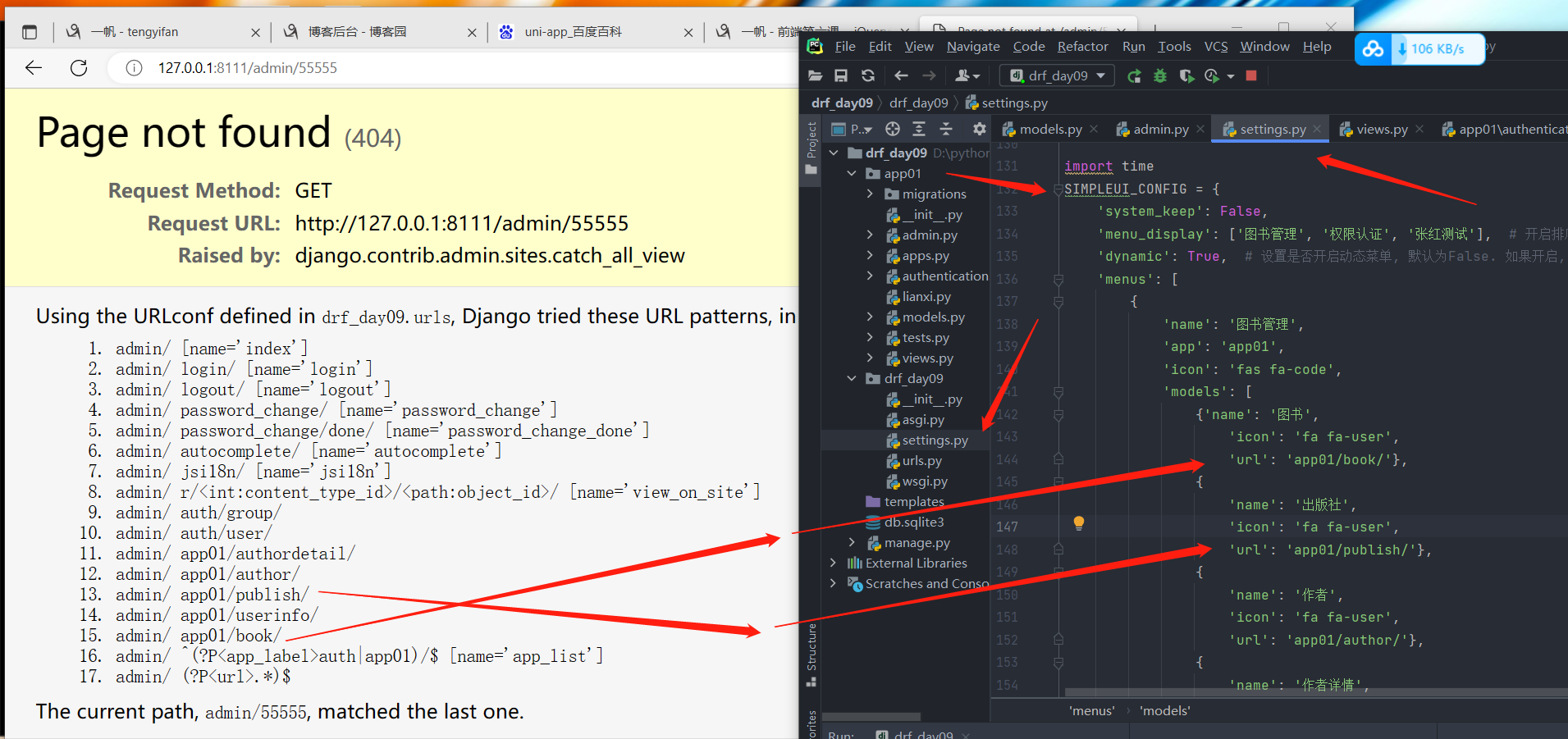This screenshot has width=1568, height=739.
Task: Collapse the drf_day09 project root node
Action: click(x=834, y=153)
